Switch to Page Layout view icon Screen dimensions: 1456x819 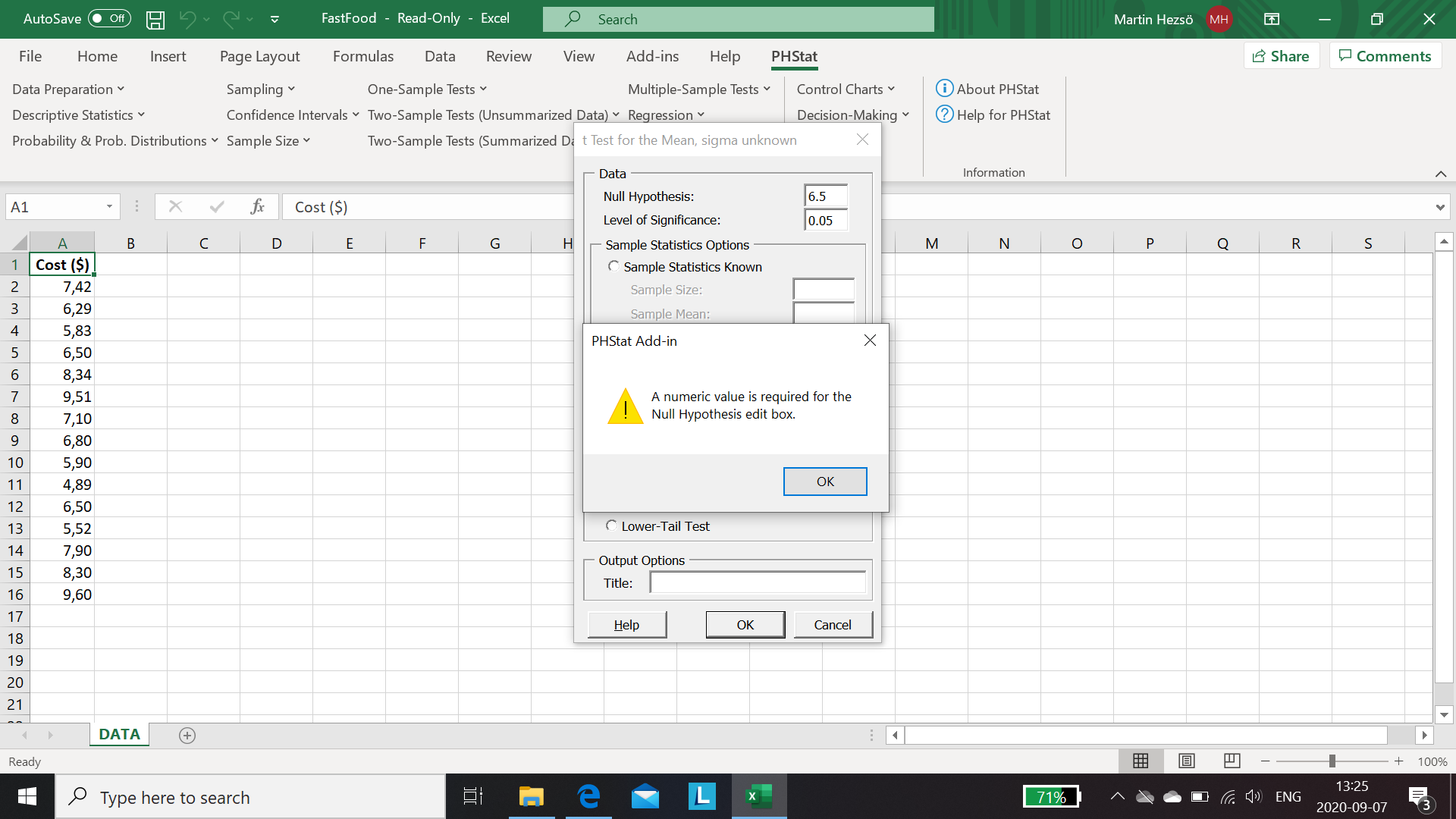pyautogui.click(x=1187, y=761)
